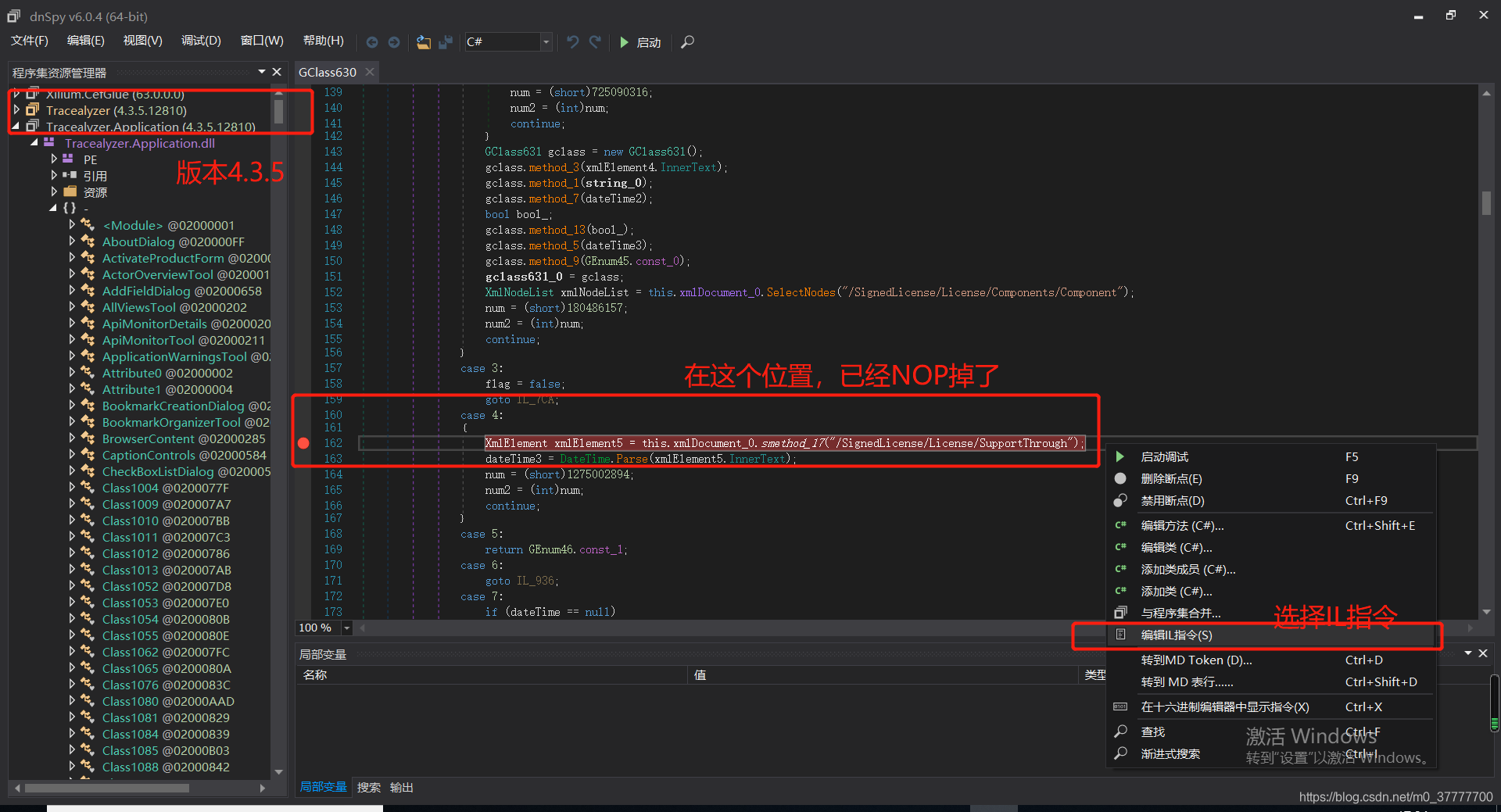Choose 编辑方法 (C#)... in context menu
Viewport: 1501px width, 812px height.
(1271, 525)
